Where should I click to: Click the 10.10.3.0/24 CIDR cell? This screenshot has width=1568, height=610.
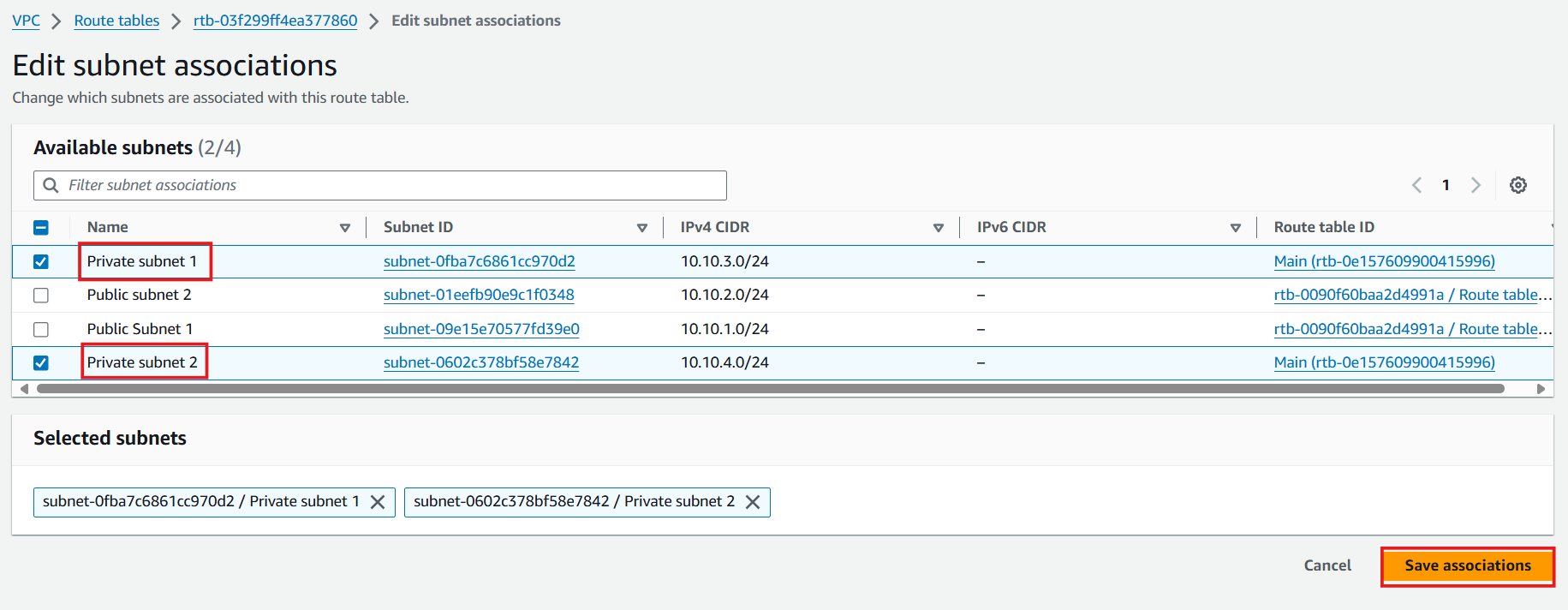pyautogui.click(x=724, y=261)
